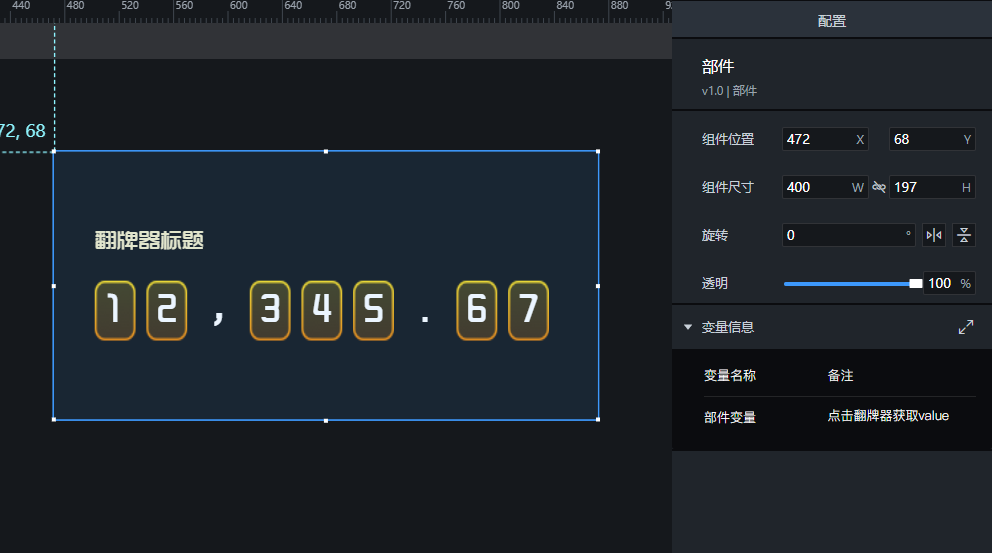Click the 翻牌器标题 title text on canvas

coord(149,241)
